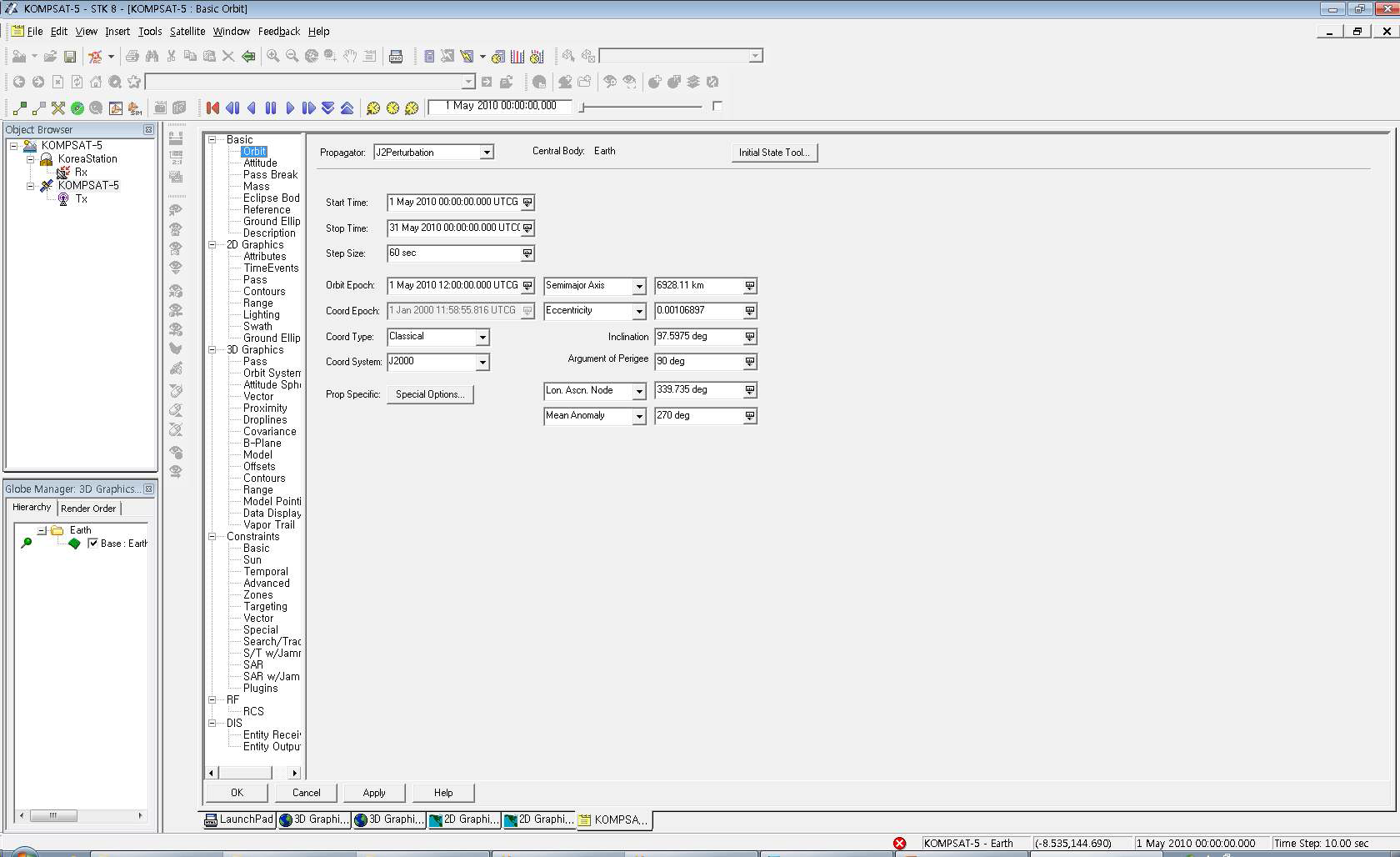The image size is (1400, 857).
Task: Click the SIM icon in toolbar
Action: coord(134,108)
